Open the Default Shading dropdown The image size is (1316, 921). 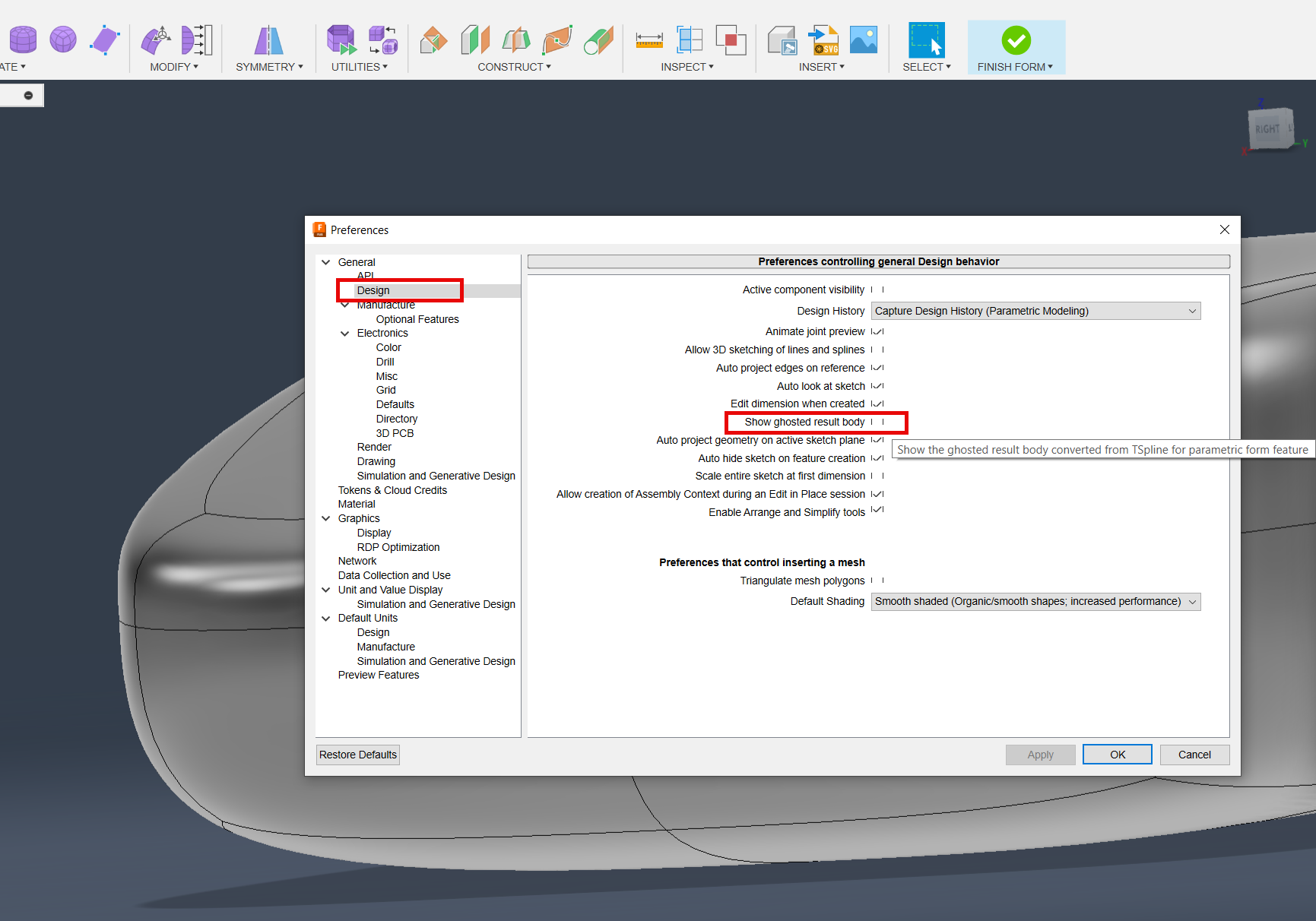click(x=1192, y=601)
